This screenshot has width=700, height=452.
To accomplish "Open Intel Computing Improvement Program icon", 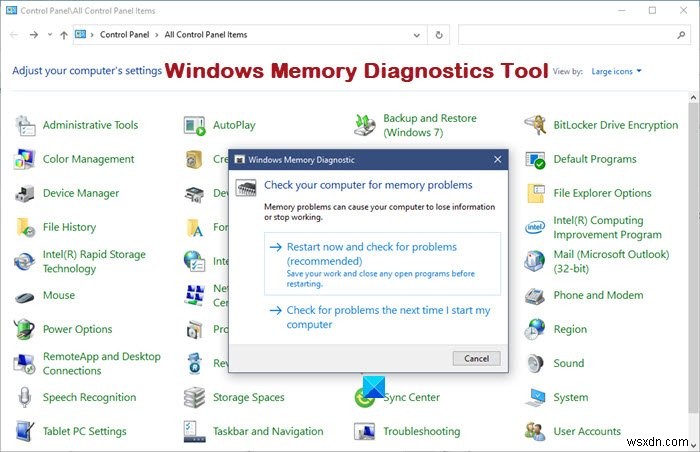I will pos(535,227).
